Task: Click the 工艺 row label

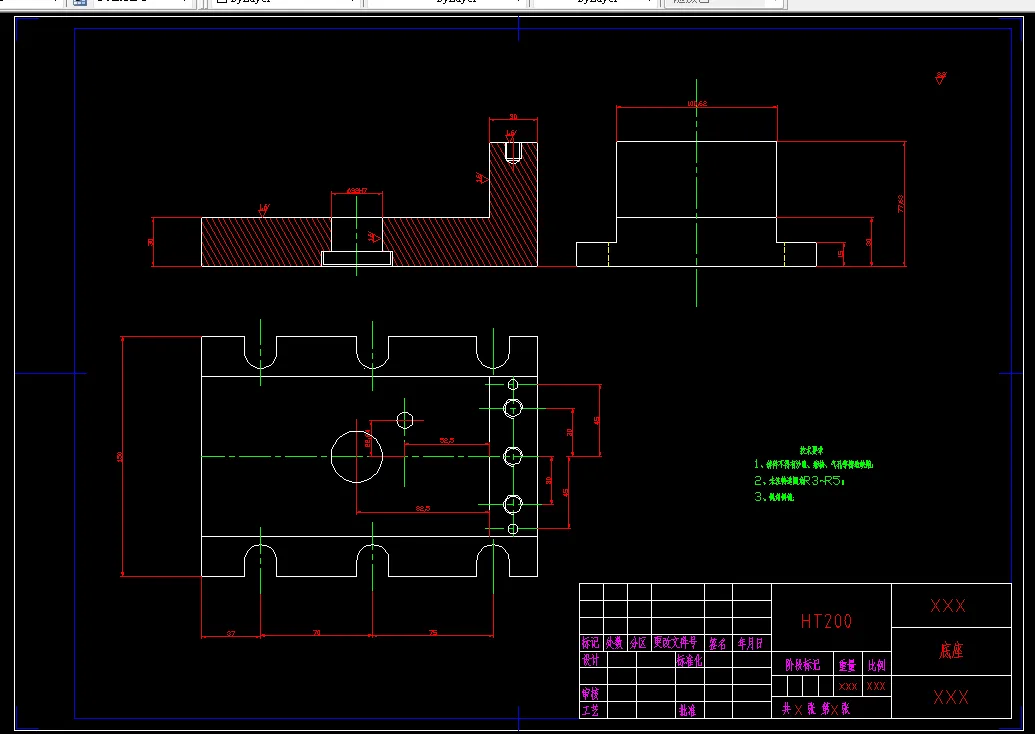Action: (590, 711)
